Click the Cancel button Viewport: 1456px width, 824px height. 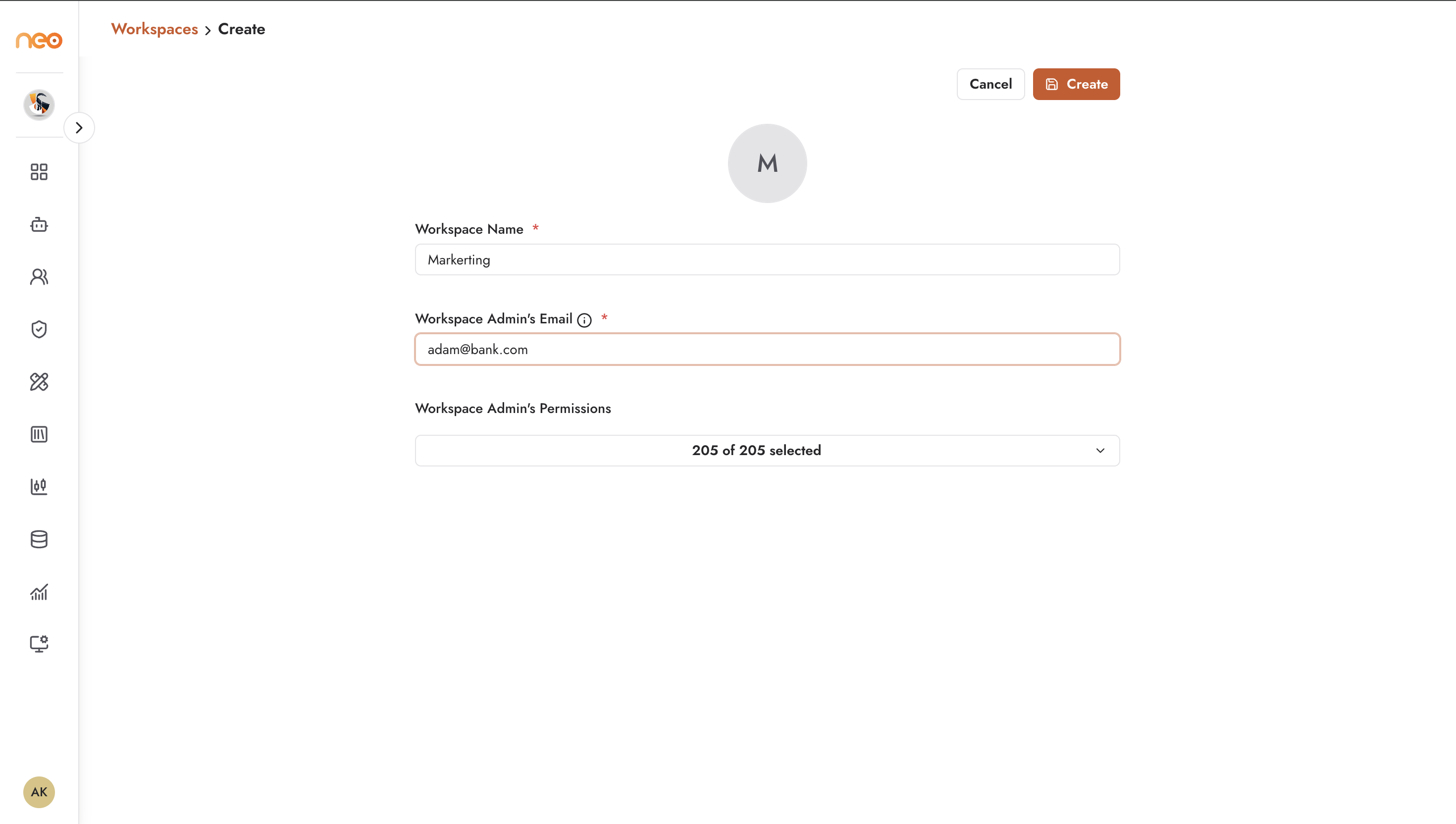pos(991,84)
